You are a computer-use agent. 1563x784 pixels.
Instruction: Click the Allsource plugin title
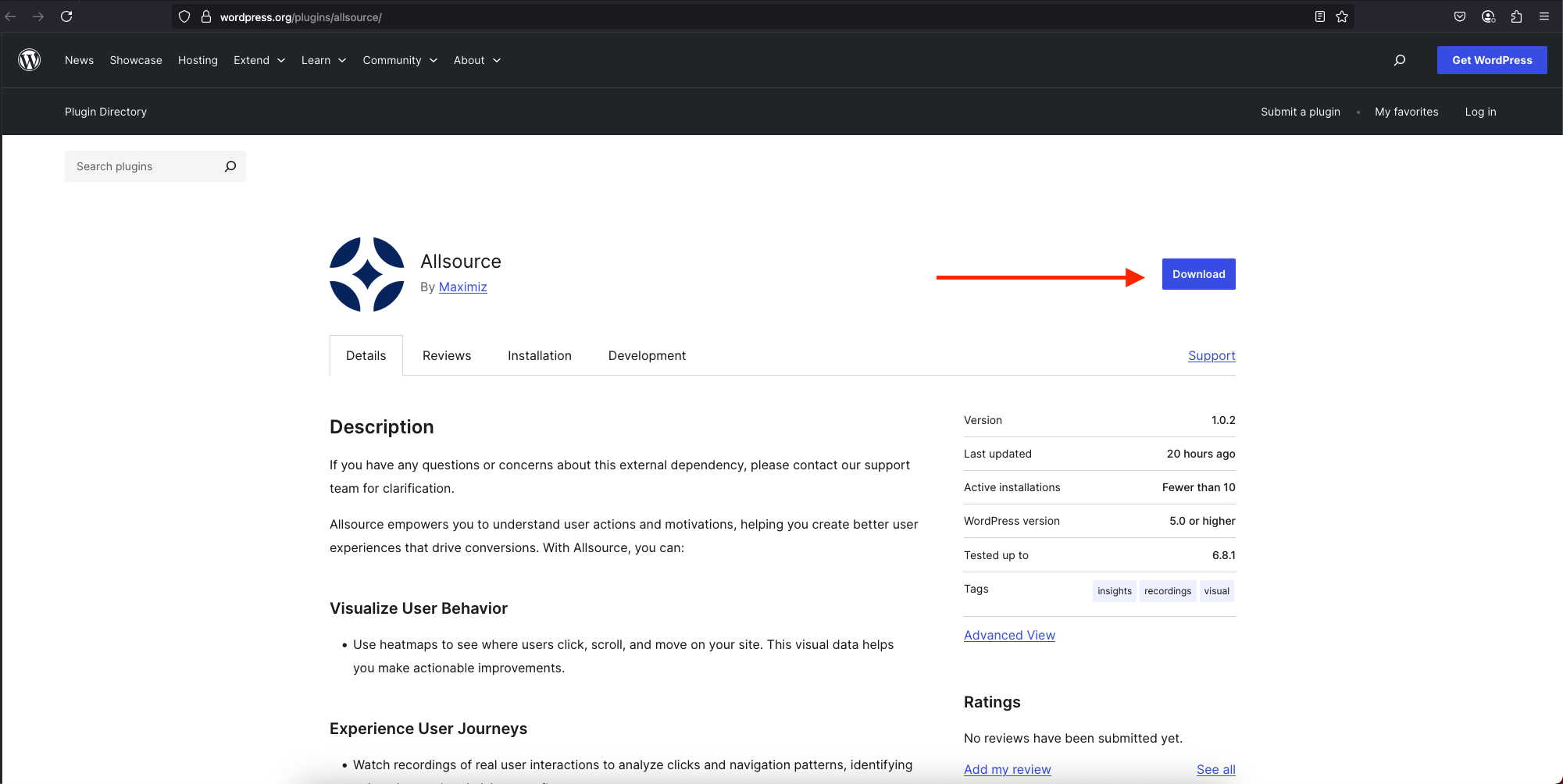461,262
